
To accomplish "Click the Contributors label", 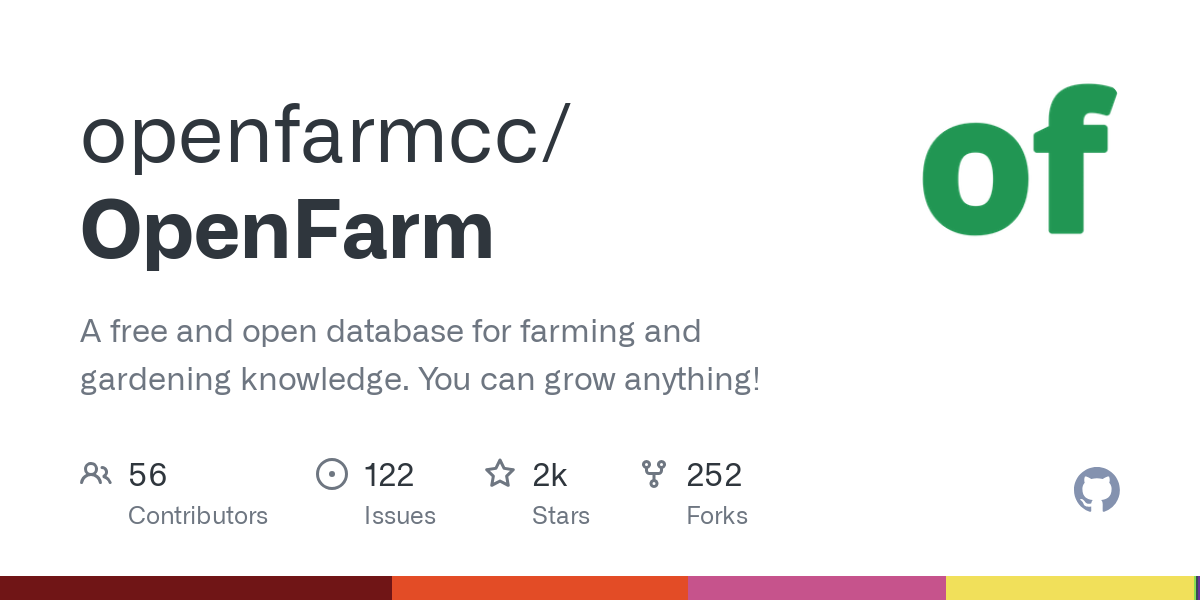I will pyautogui.click(x=198, y=516).
